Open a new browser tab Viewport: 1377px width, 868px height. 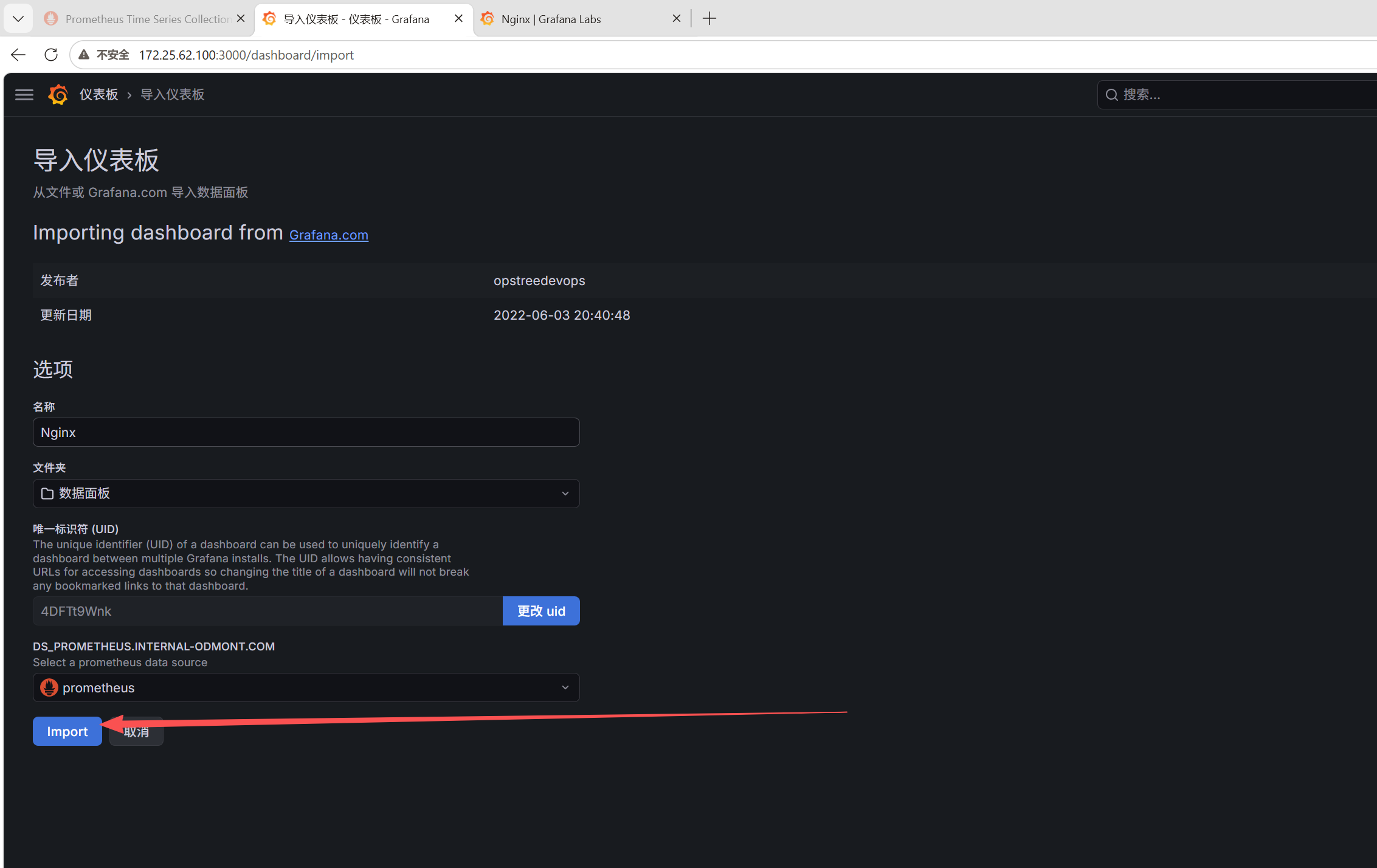coord(709,19)
